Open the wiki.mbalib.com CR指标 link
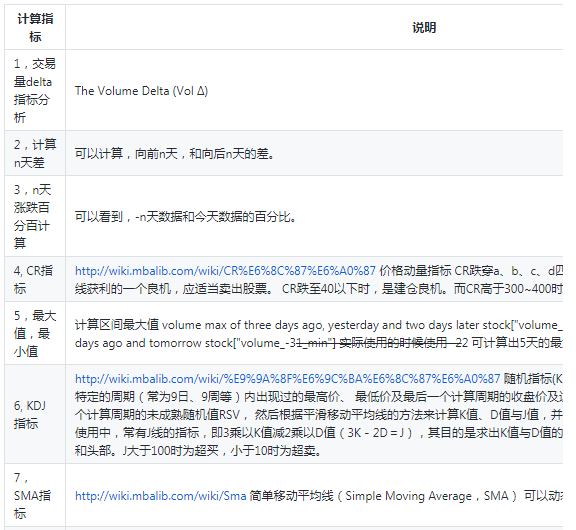This screenshot has width=576, height=530. (x=225, y=271)
